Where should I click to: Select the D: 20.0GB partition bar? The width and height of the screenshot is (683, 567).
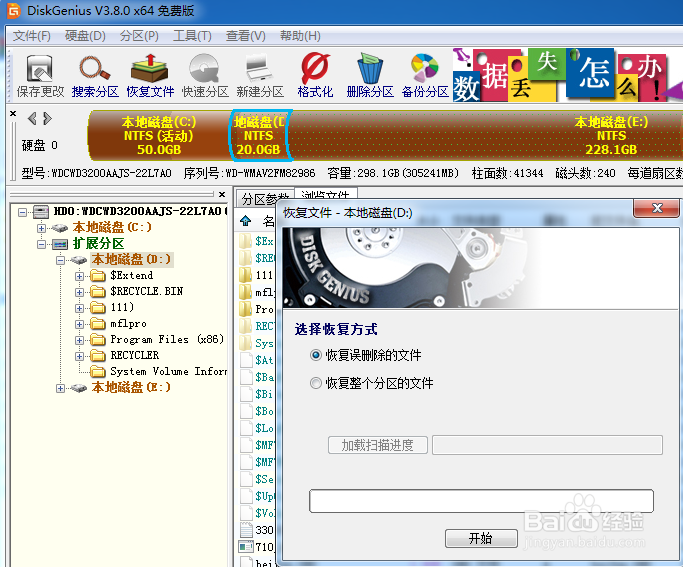click(259, 135)
